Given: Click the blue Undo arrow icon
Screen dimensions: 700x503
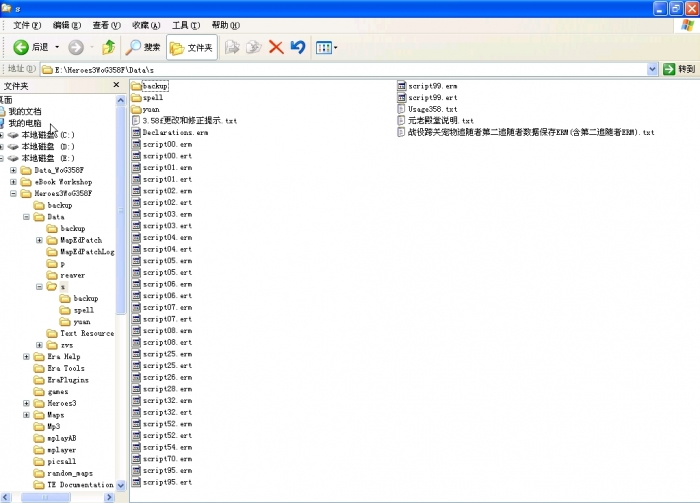Looking at the screenshot, I should pos(297,47).
